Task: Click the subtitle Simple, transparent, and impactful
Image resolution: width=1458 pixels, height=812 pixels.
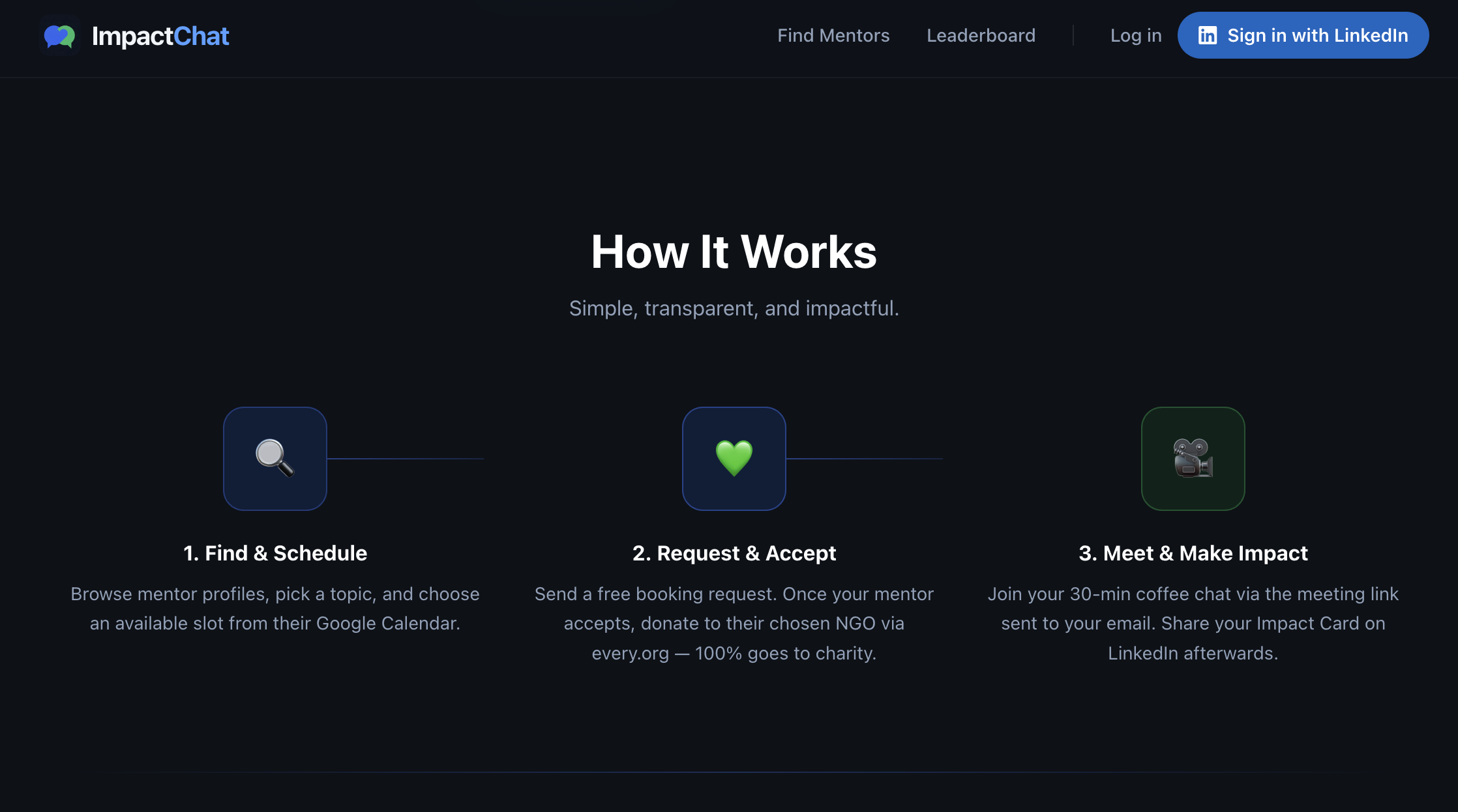Action: (x=733, y=308)
